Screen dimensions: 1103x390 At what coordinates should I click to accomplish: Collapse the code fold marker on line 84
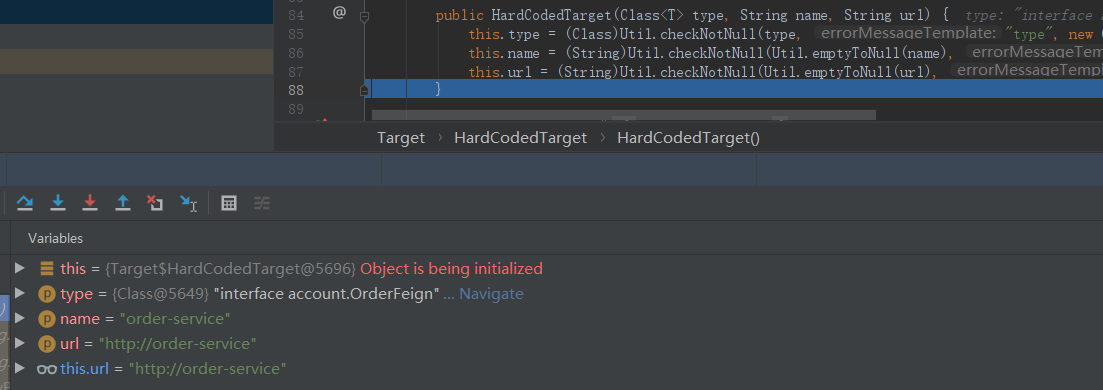pyautogui.click(x=364, y=16)
